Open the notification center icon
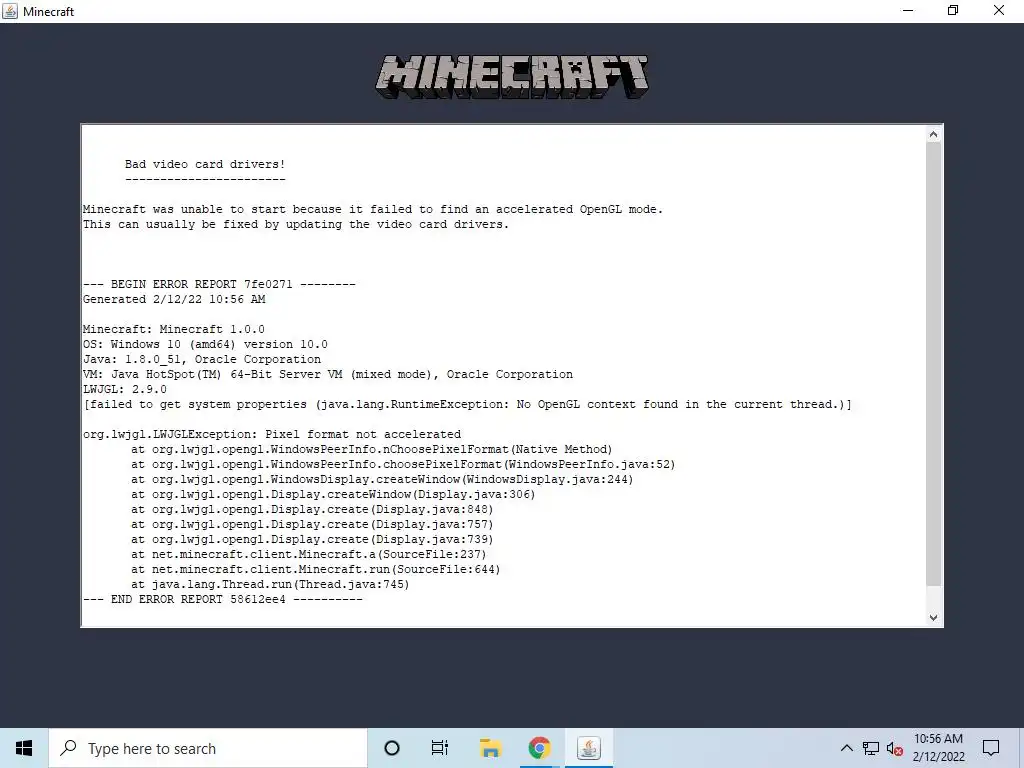1024x768 pixels. point(991,748)
